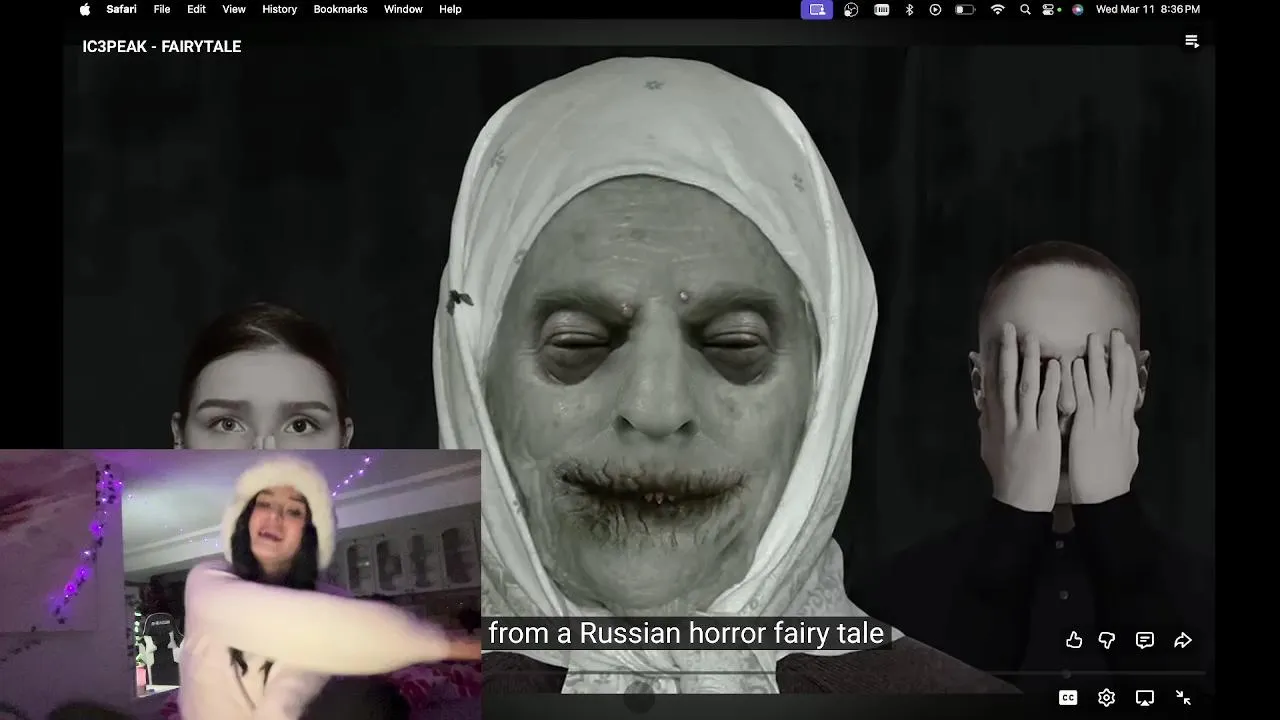Toggle closed captions CC button
This screenshot has height=720, width=1280.
(x=1068, y=698)
